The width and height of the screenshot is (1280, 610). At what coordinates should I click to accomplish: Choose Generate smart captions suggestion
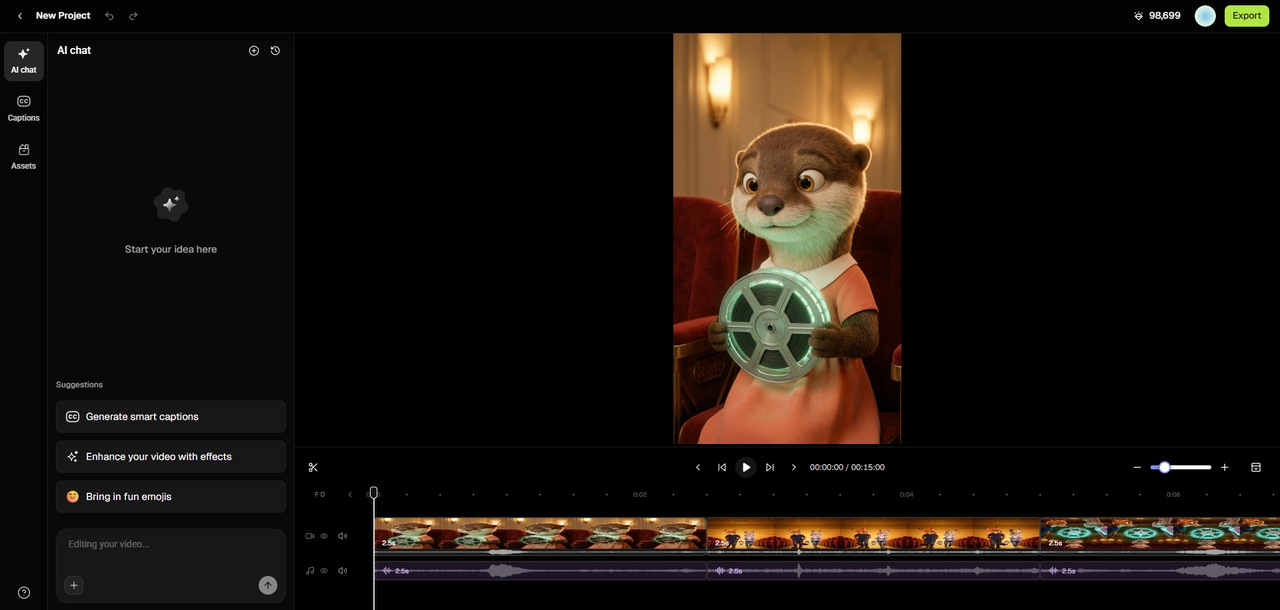[171, 417]
